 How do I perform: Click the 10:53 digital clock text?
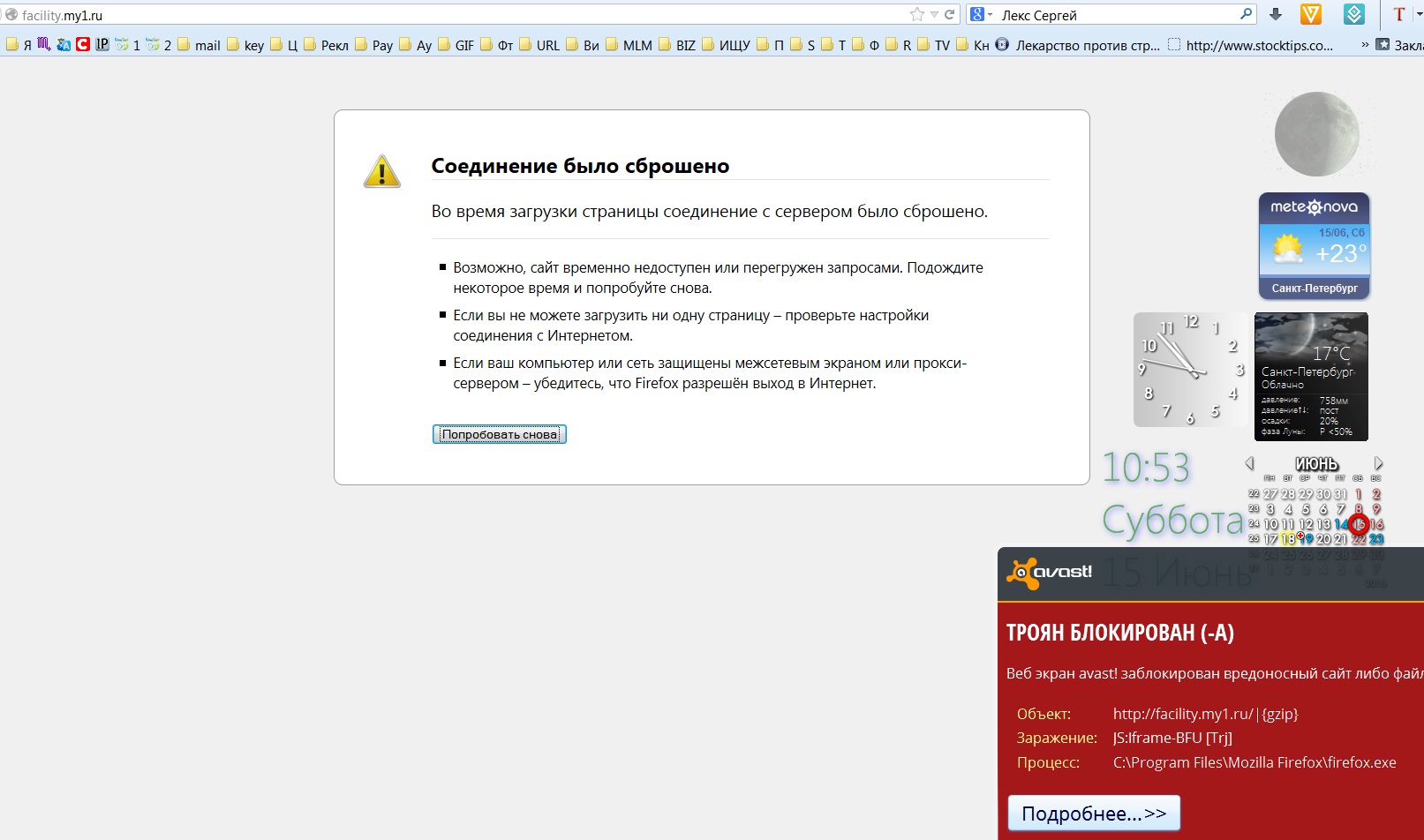1147,468
